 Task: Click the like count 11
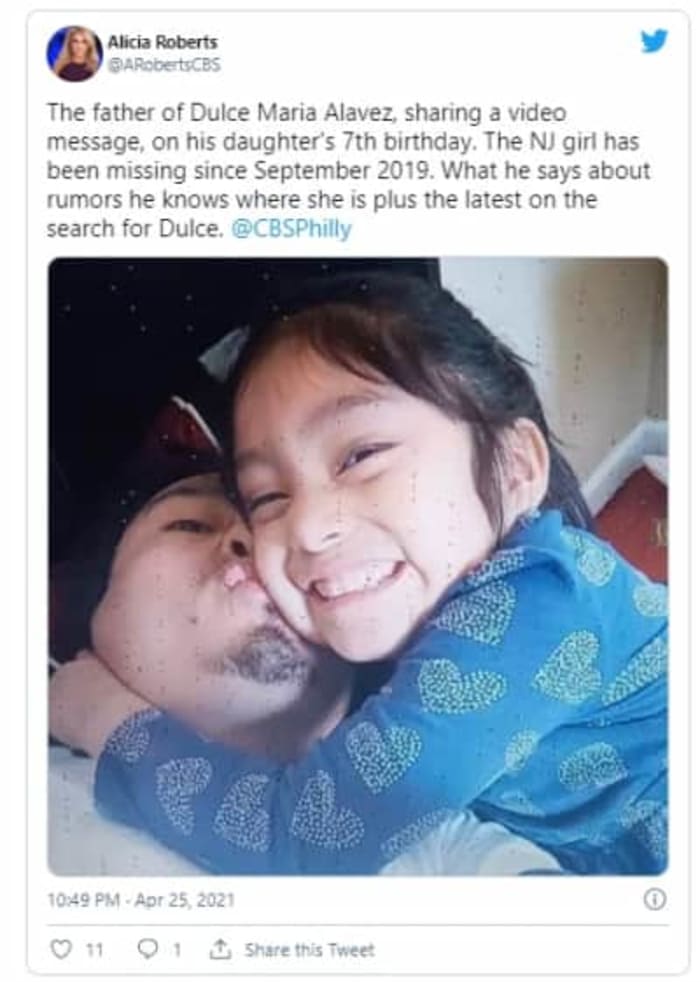(94, 950)
